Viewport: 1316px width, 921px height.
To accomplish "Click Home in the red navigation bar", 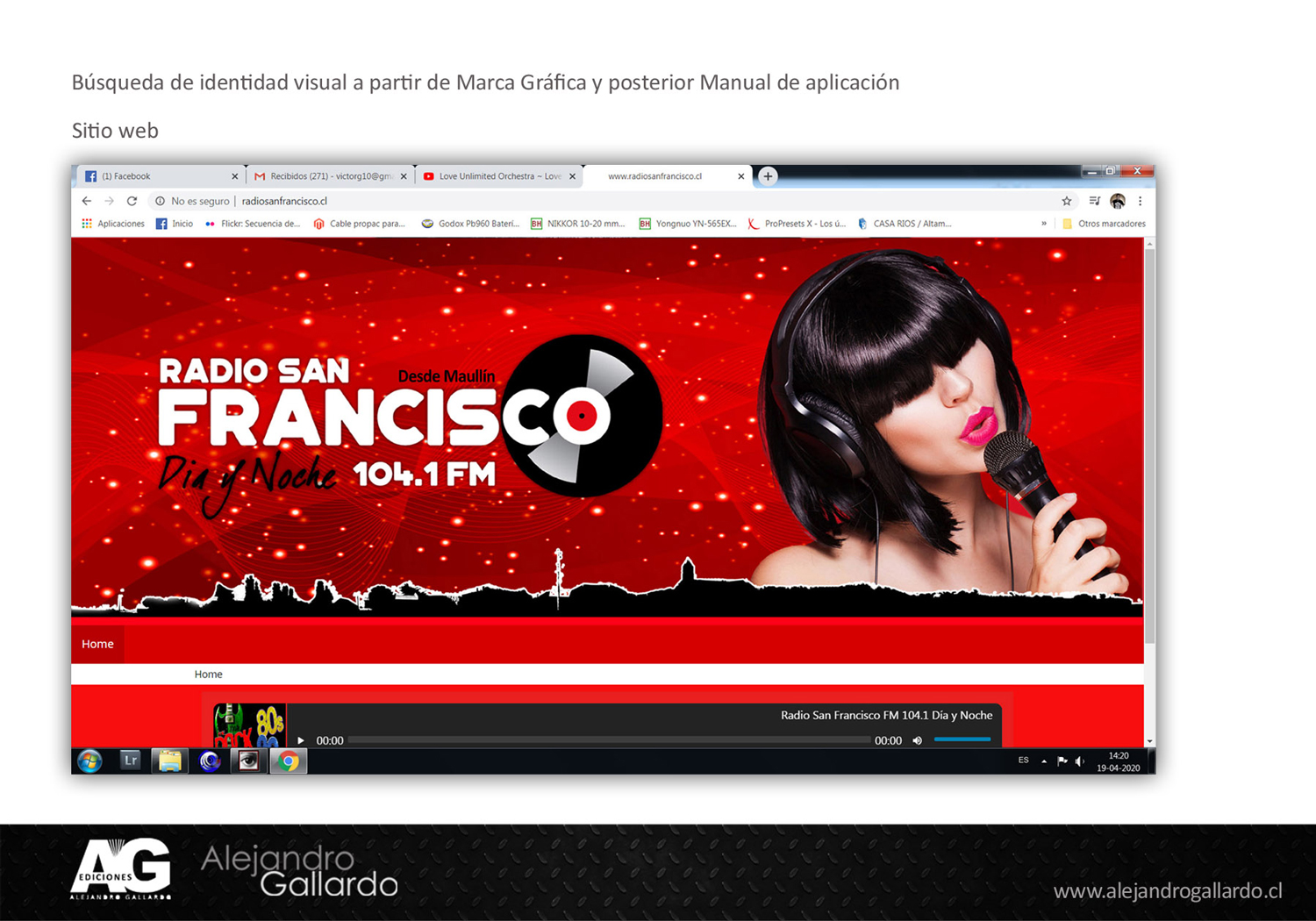I will [97, 644].
